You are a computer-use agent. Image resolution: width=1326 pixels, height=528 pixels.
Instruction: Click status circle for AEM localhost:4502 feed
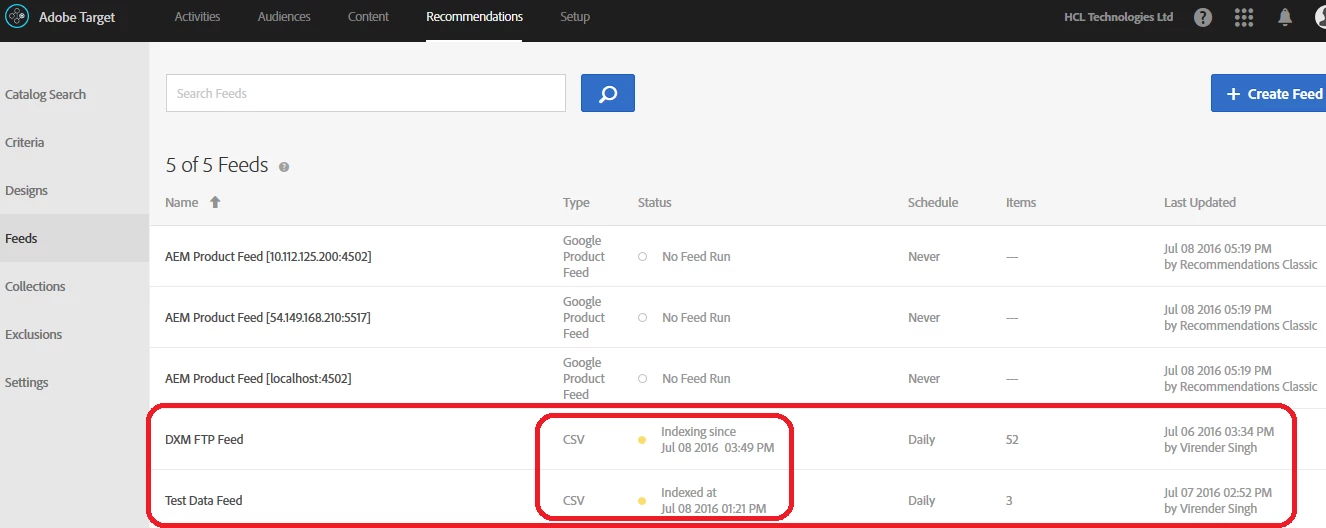click(642, 379)
